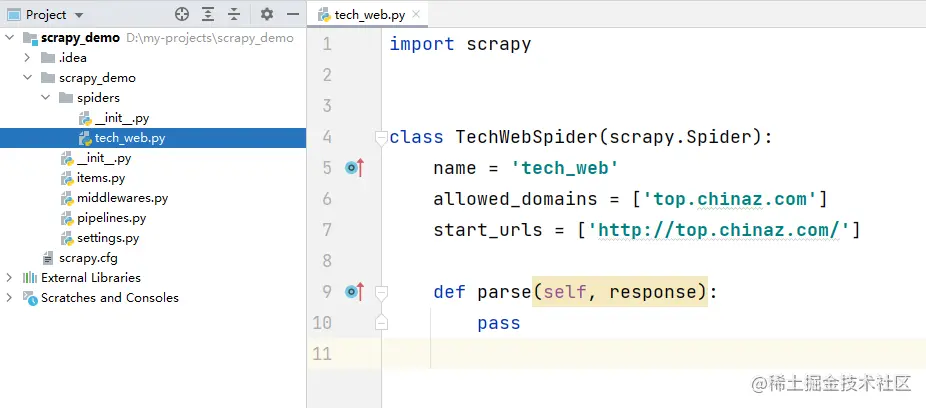The width and height of the screenshot is (926, 408).
Task: Select __init__.py under spiders
Action: click(114, 118)
